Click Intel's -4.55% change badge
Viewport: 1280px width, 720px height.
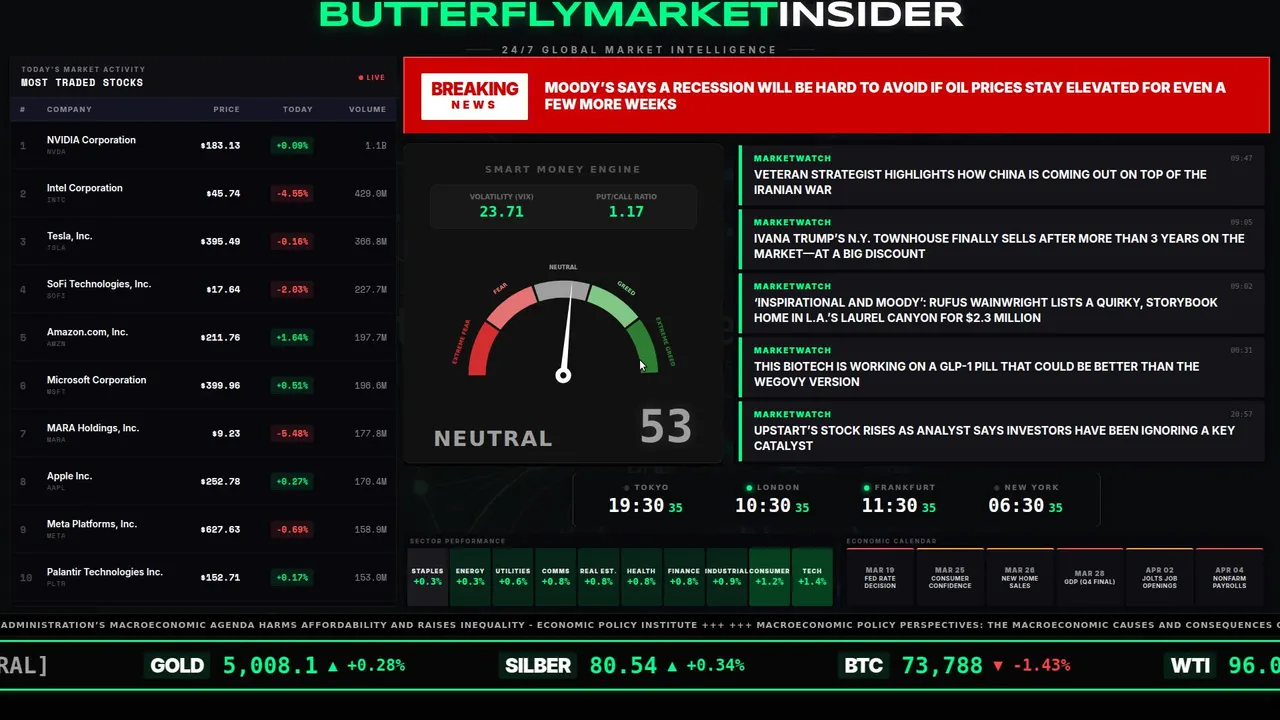[292, 193]
